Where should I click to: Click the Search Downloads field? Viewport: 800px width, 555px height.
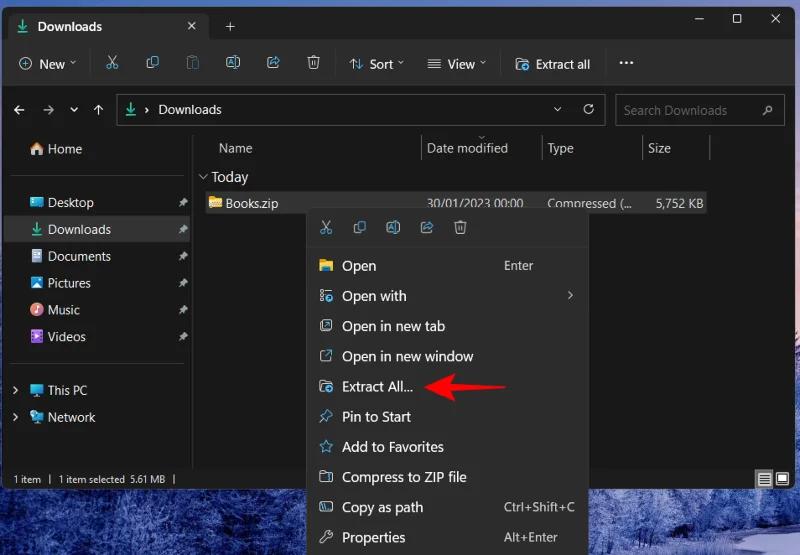(688, 110)
